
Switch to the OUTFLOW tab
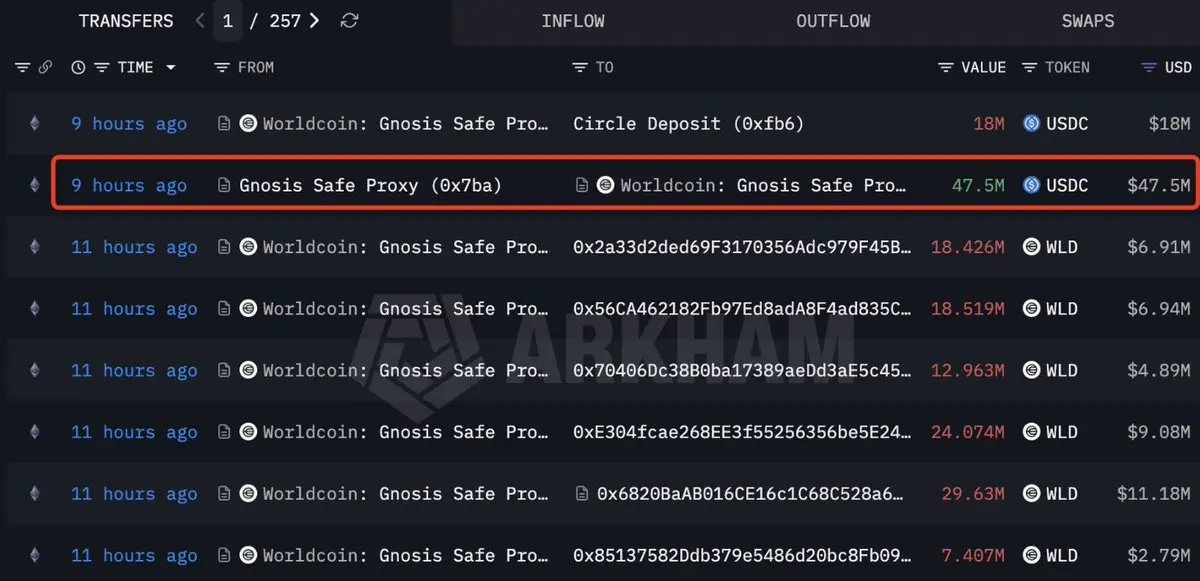pyautogui.click(x=833, y=22)
